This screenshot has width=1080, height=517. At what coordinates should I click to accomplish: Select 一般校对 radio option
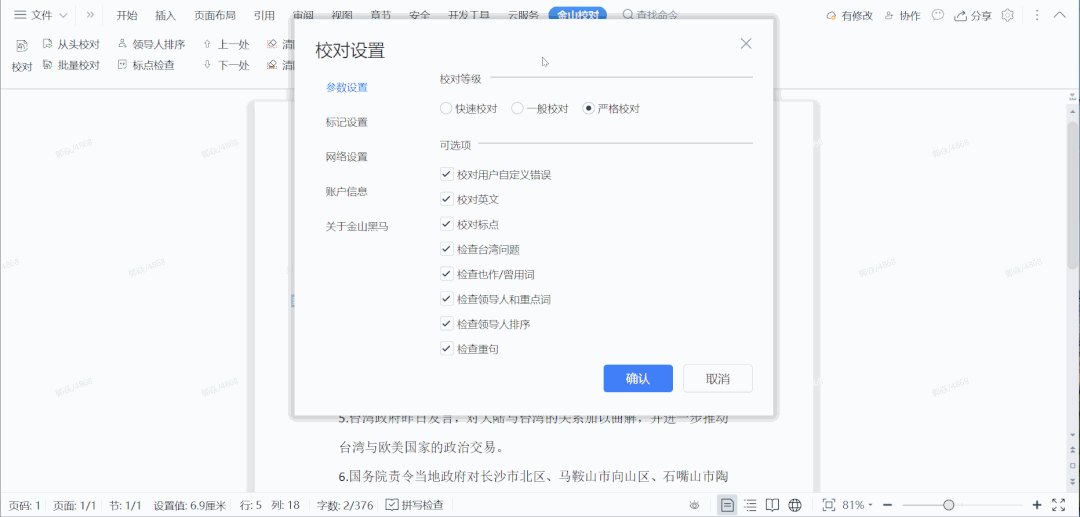click(x=540, y=109)
